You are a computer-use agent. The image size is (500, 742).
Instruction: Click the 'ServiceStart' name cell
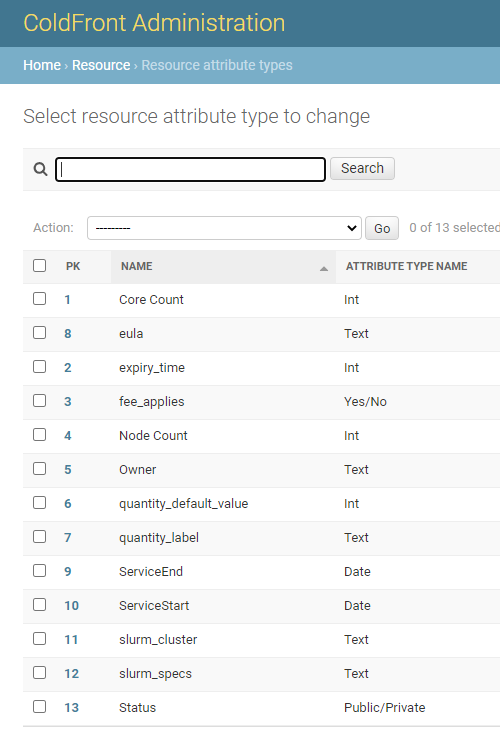point(154,606)
